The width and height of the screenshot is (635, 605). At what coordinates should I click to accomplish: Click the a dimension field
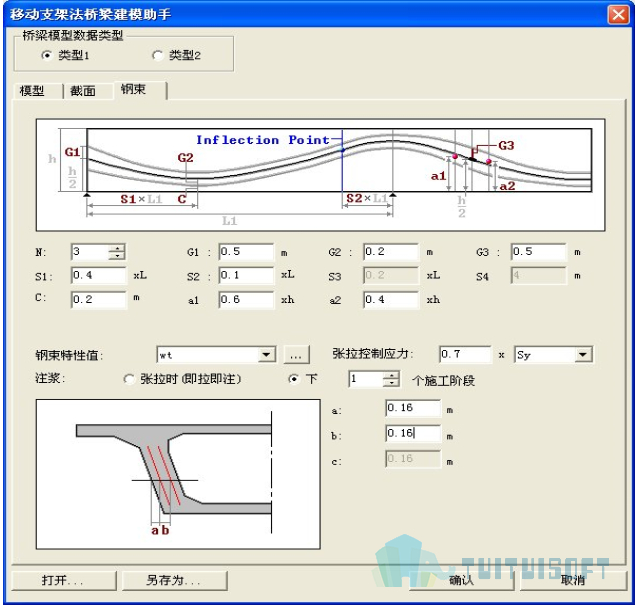pos(413,408)
